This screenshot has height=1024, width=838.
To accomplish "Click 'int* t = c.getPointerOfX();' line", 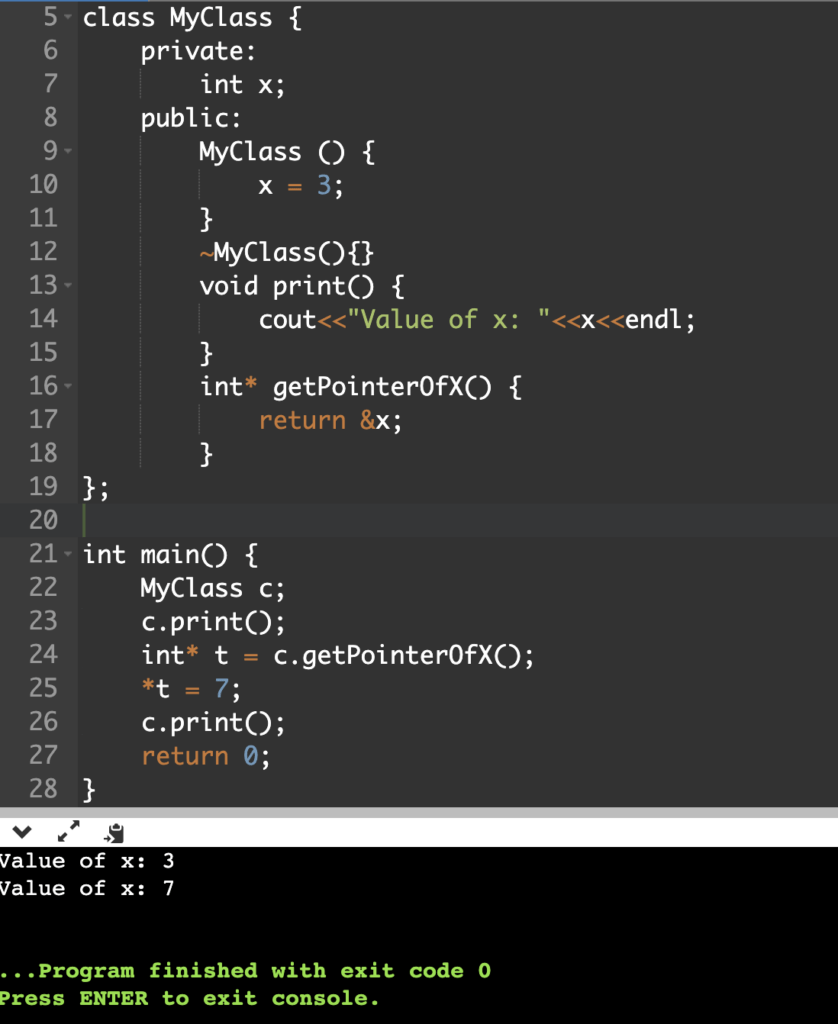I will [x=338, y=655].
